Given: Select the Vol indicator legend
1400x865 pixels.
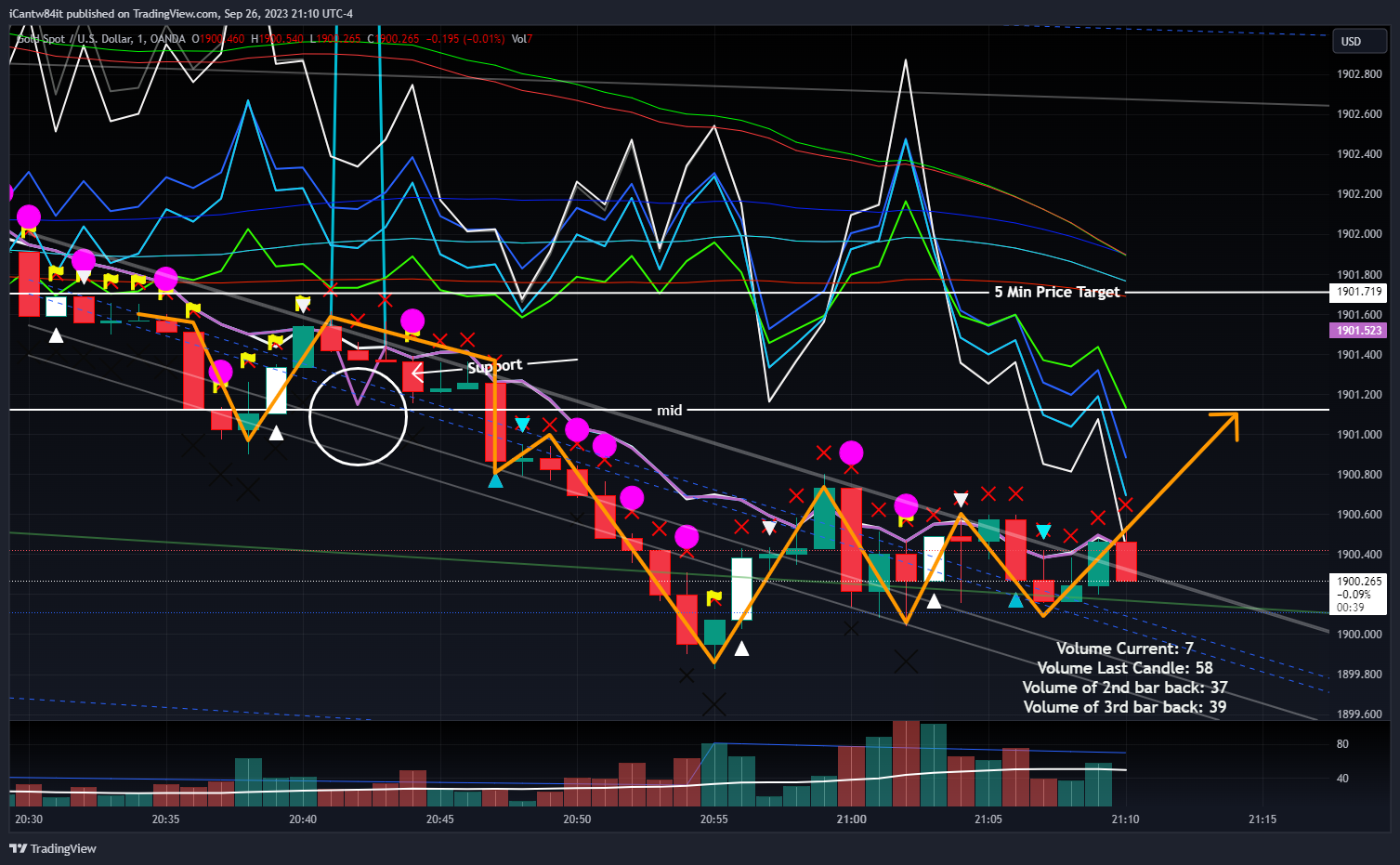Looking at the screenshot, I should pyautogui.click(x=520, y=39).
